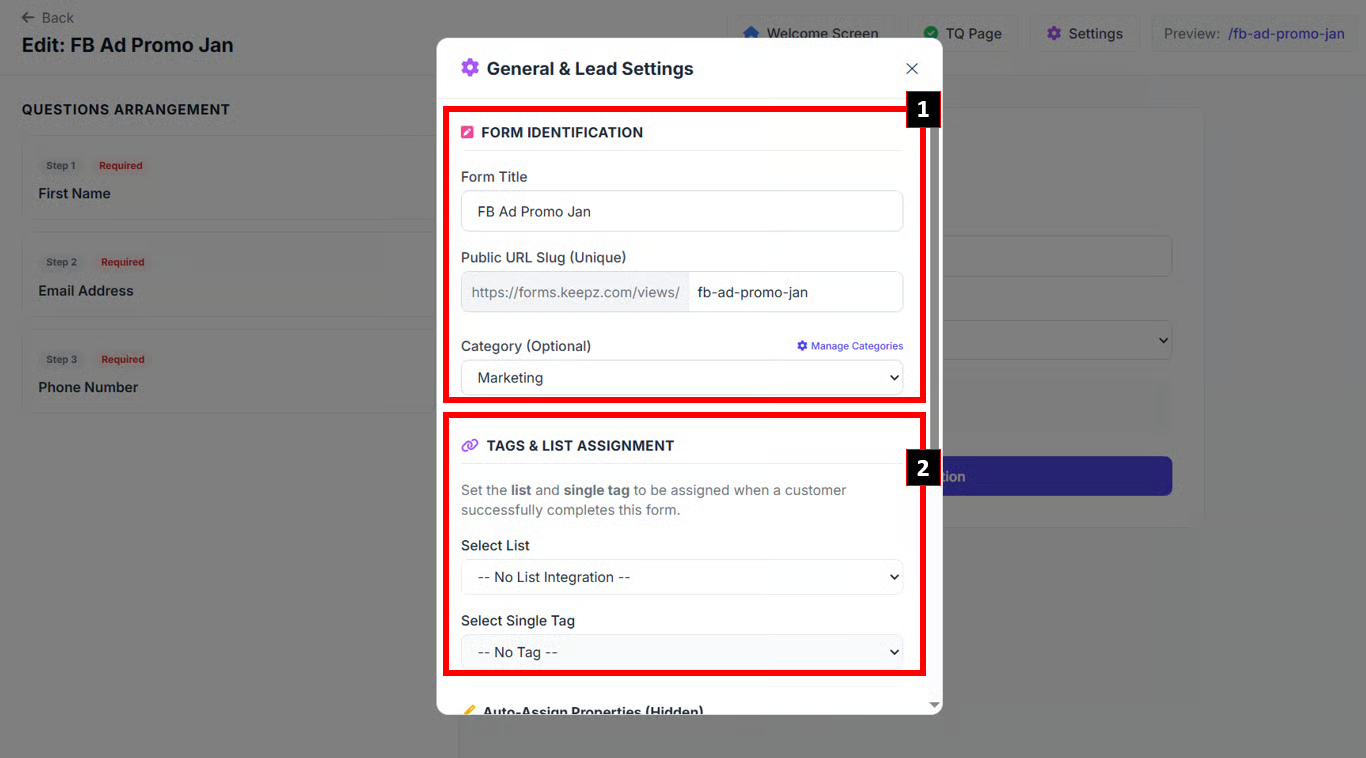Click the dialog scrollbar down arrow
The width and height of the screenshot is (1366, 758).
click(935, 705)
